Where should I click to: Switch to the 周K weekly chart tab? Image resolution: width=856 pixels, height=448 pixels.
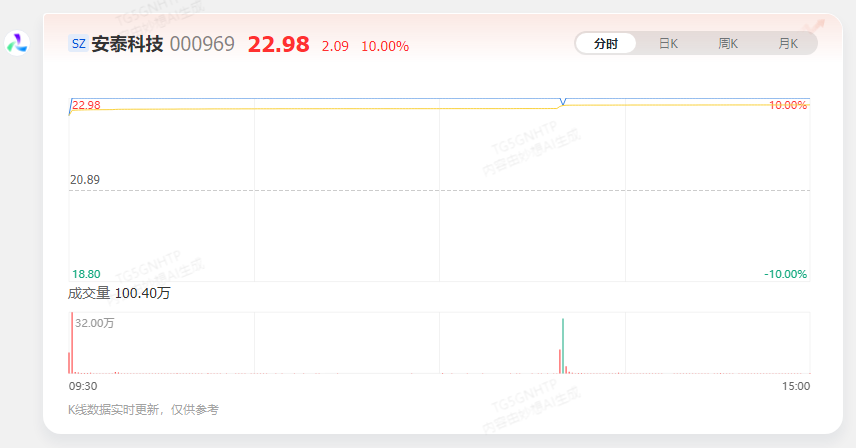coord(728,44)
